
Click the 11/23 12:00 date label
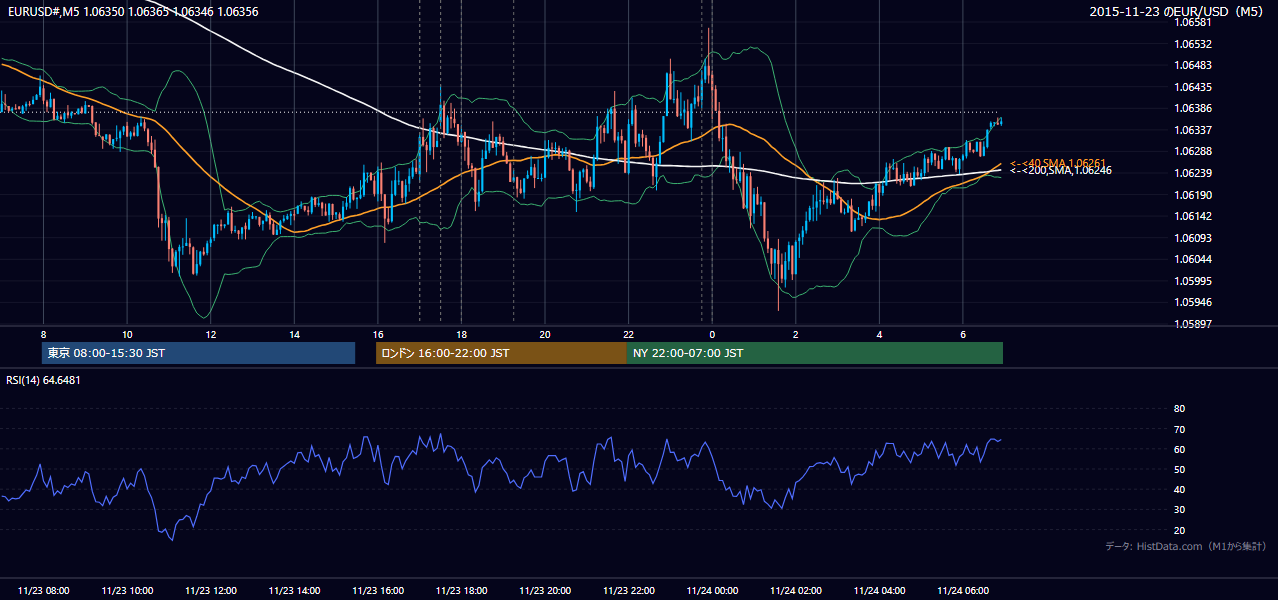pos(211,590)
